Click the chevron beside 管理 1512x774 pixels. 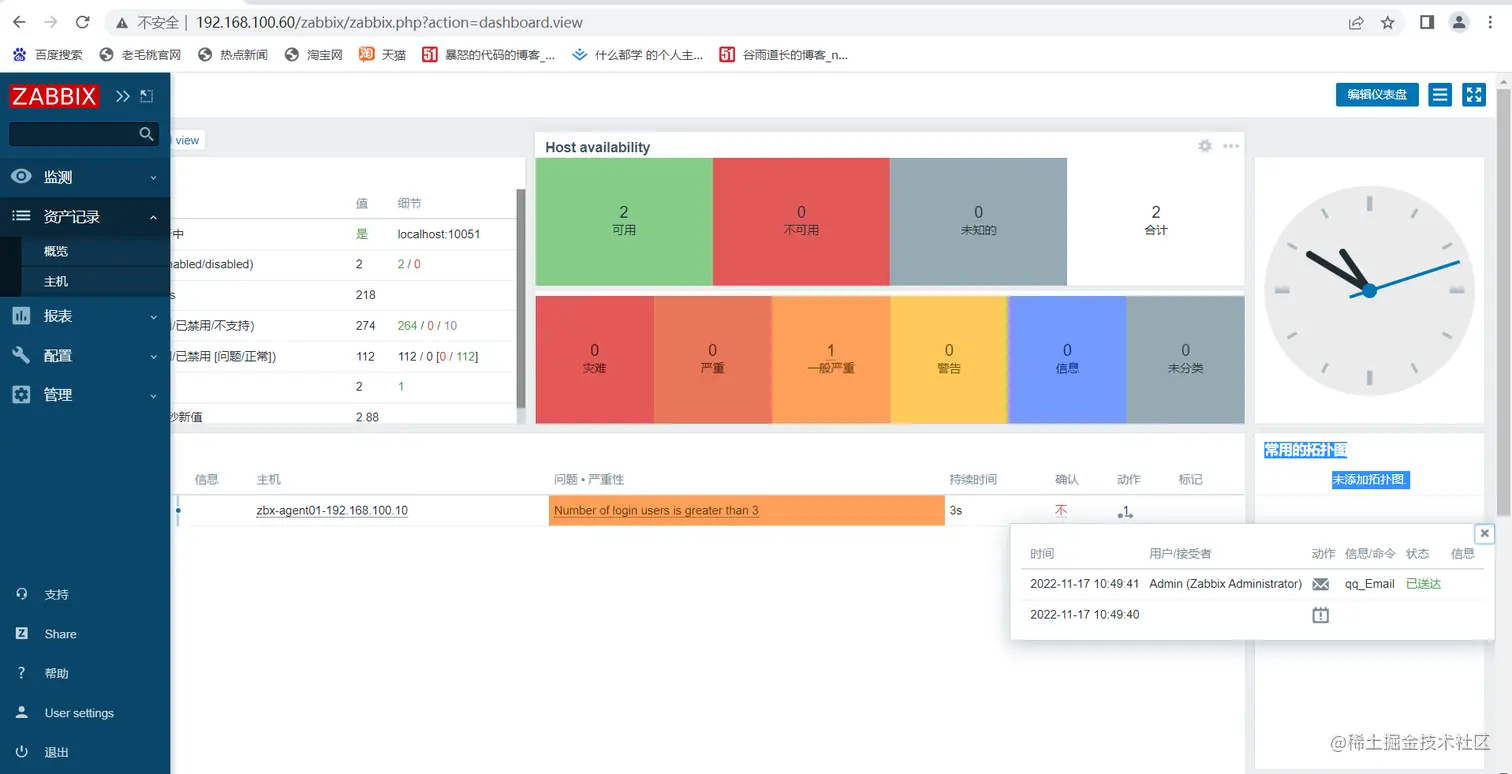pos(153,395)
